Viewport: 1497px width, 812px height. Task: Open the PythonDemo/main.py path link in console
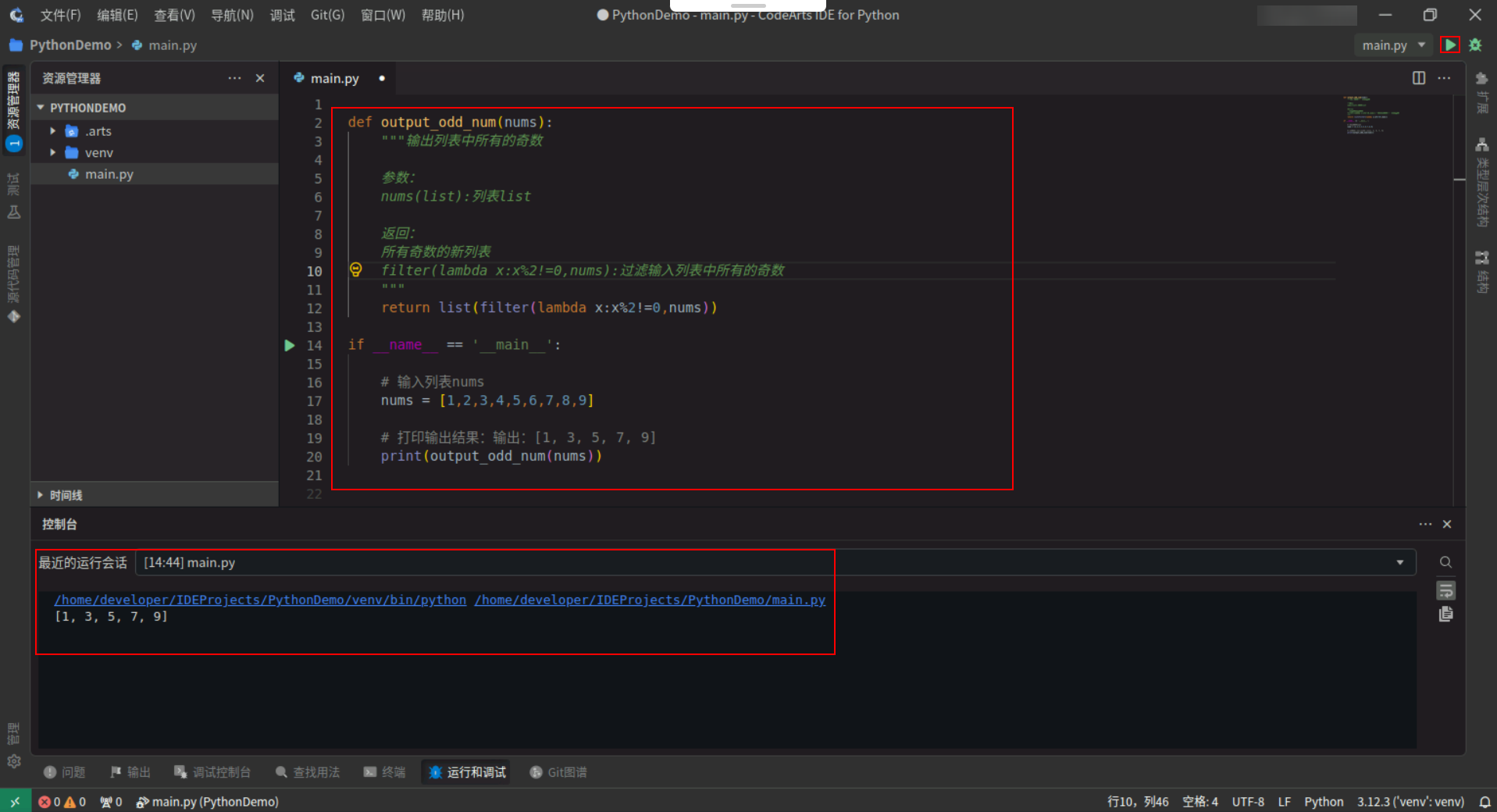(650, 600)
